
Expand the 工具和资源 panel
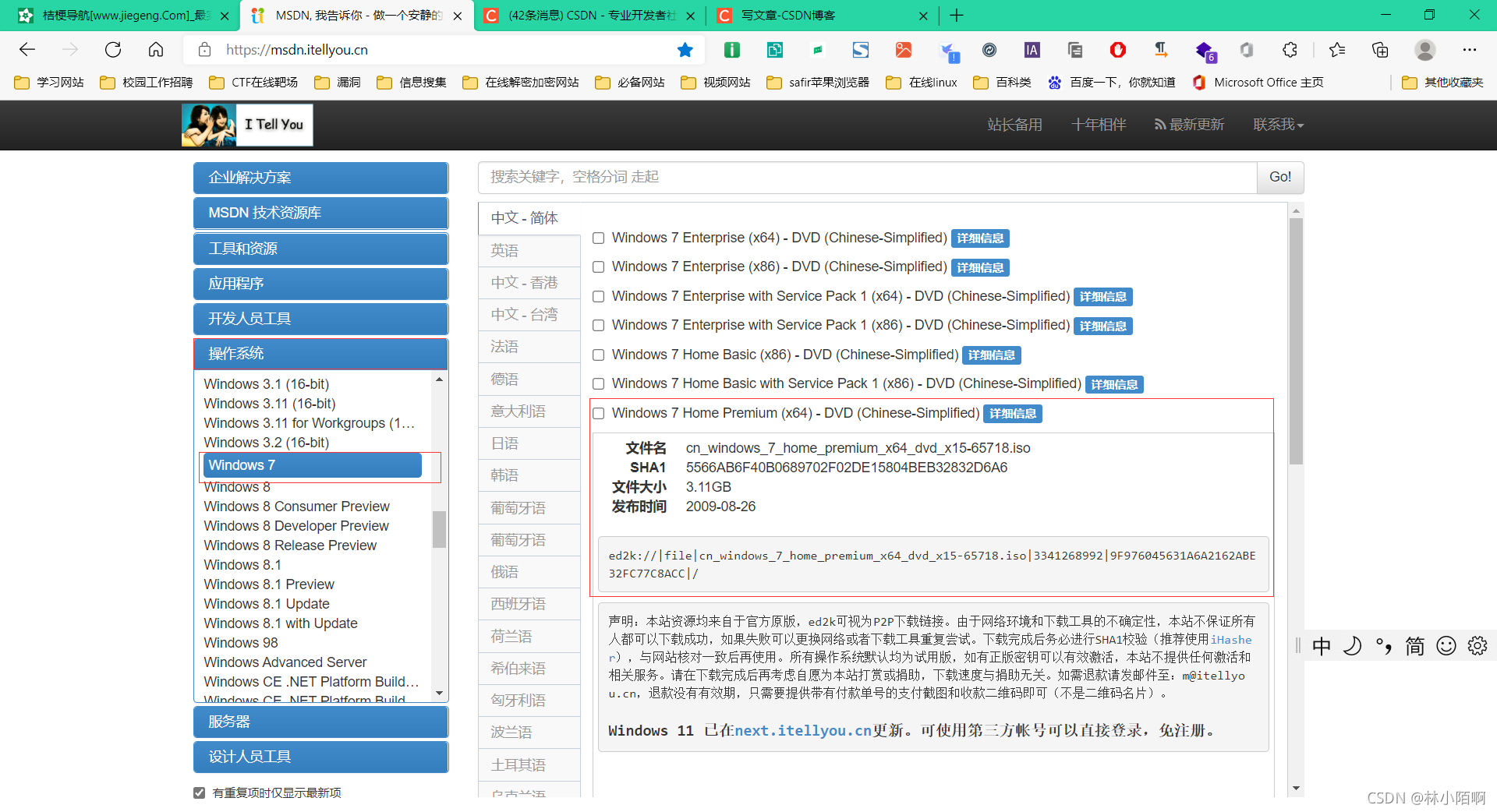[x=320, y=249]
